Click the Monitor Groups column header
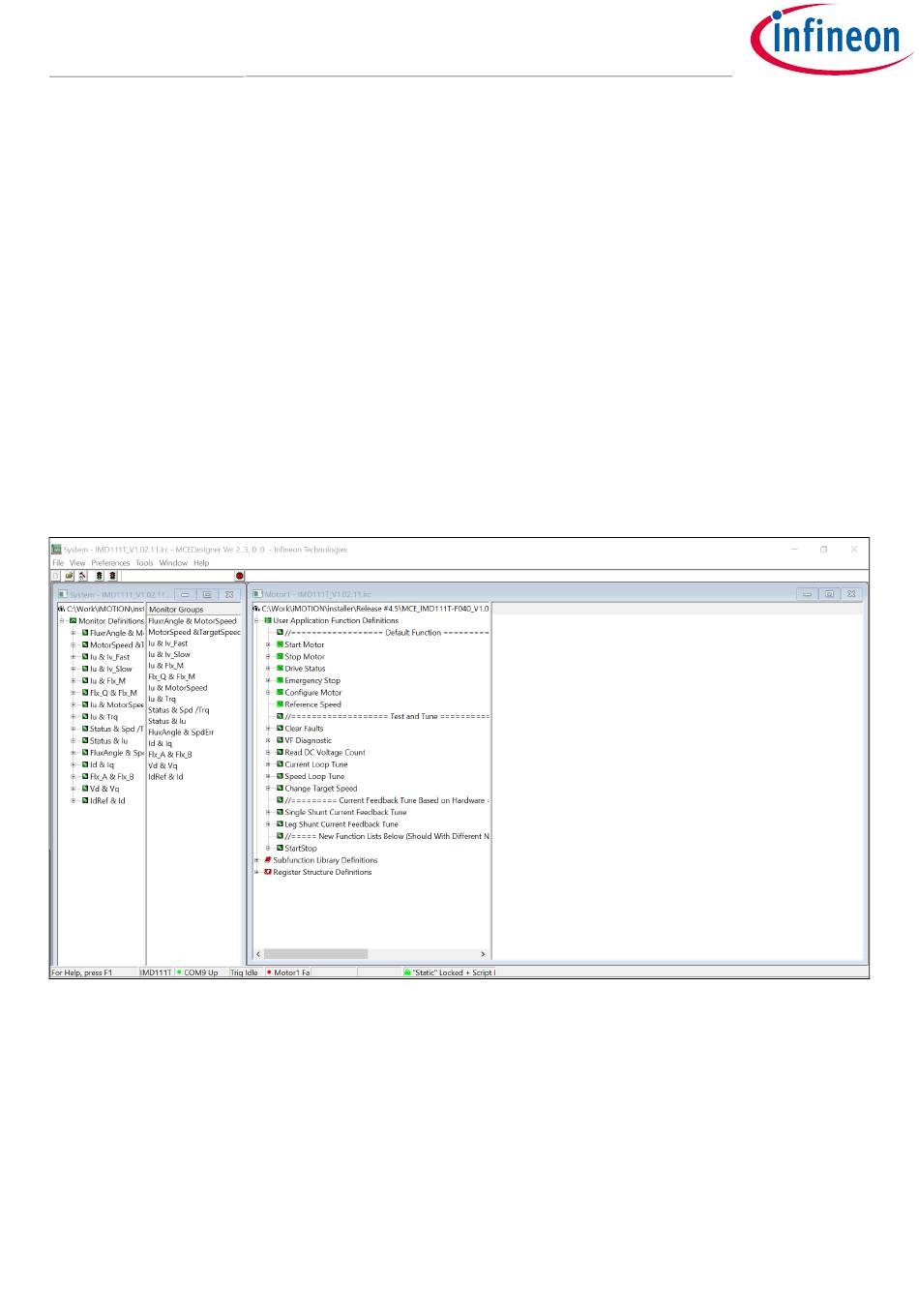919x1316 pixels. pyautogui.click(x=193, y=610)
